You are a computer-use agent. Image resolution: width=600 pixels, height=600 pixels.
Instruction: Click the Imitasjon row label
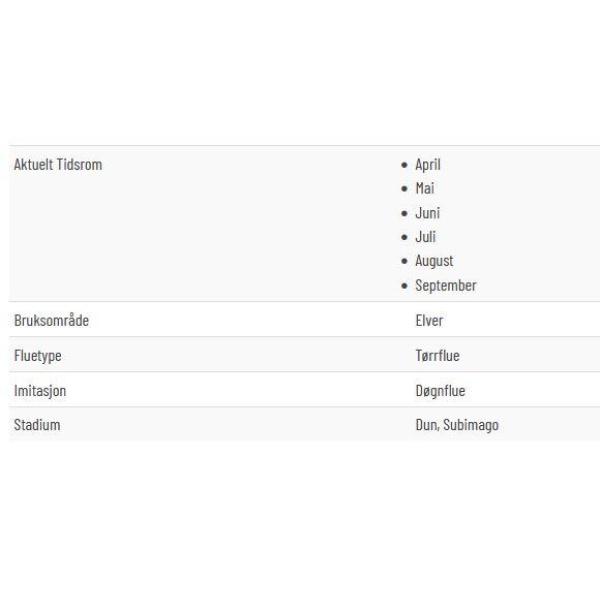(40, 391)
